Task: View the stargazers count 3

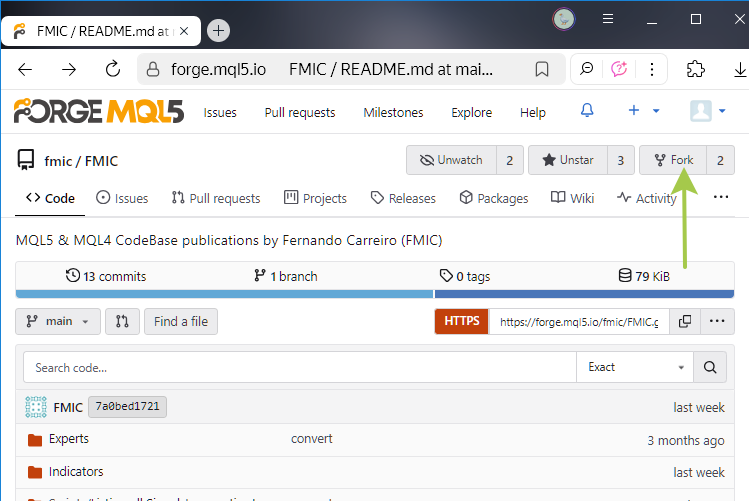Action: [x=621, y=160]
